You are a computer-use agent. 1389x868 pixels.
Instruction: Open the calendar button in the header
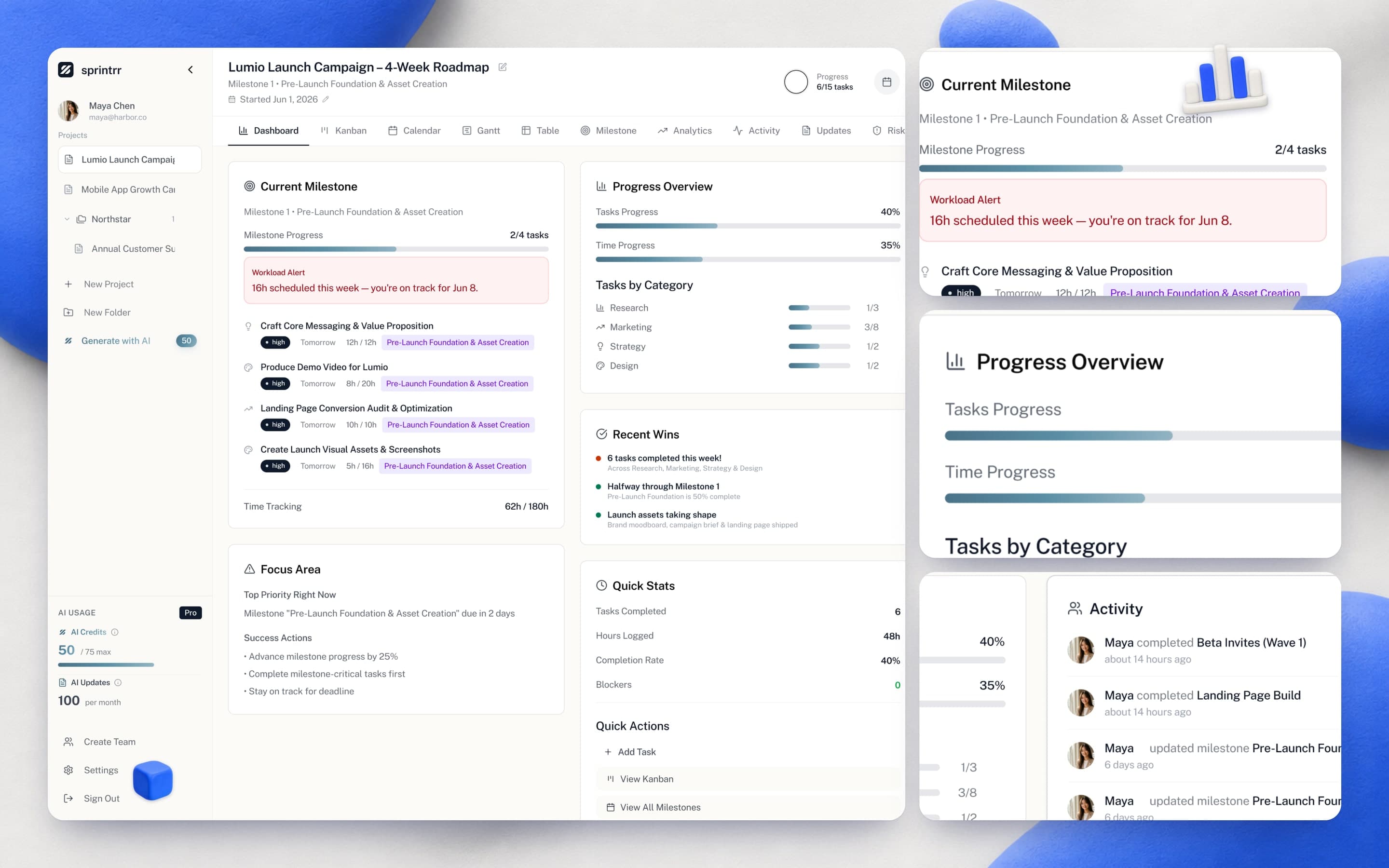[887, 81]
